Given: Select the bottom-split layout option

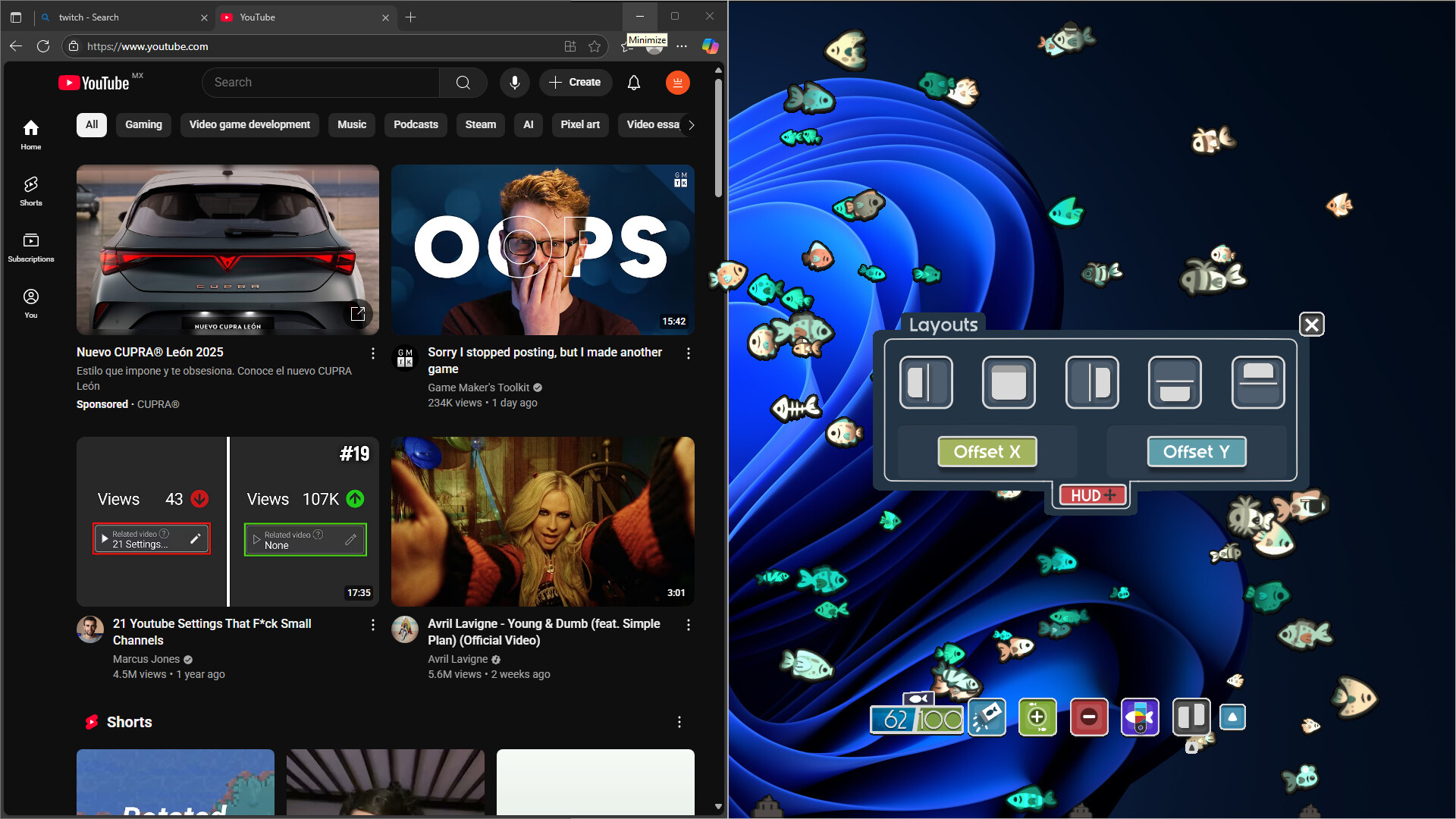Looking at the screenshot, I should coord(1174,382).
